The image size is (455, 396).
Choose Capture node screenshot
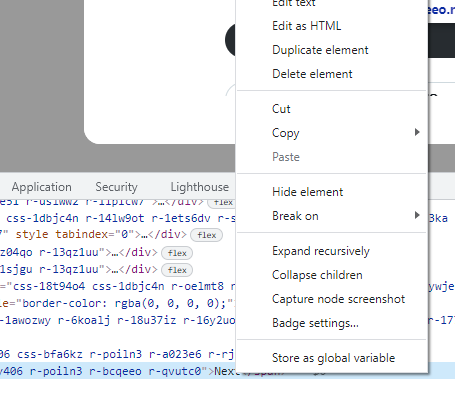pos(332,299)
